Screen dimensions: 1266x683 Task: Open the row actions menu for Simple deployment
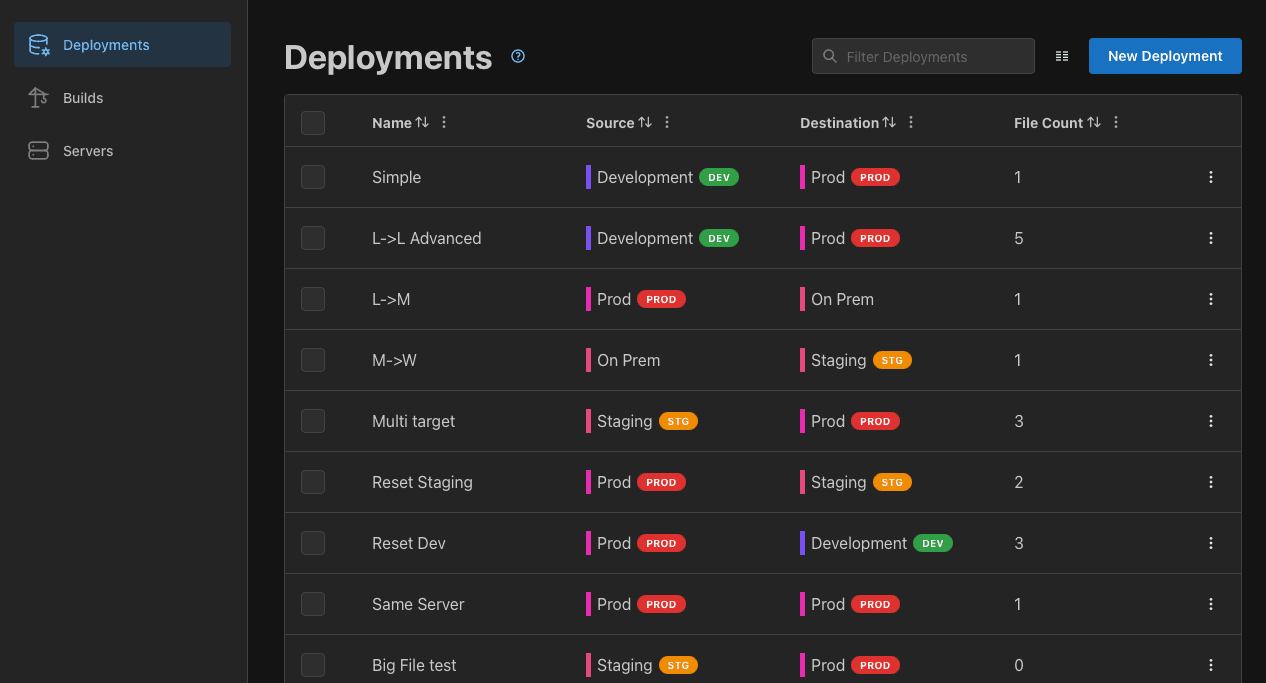[x=1210, y=177]
